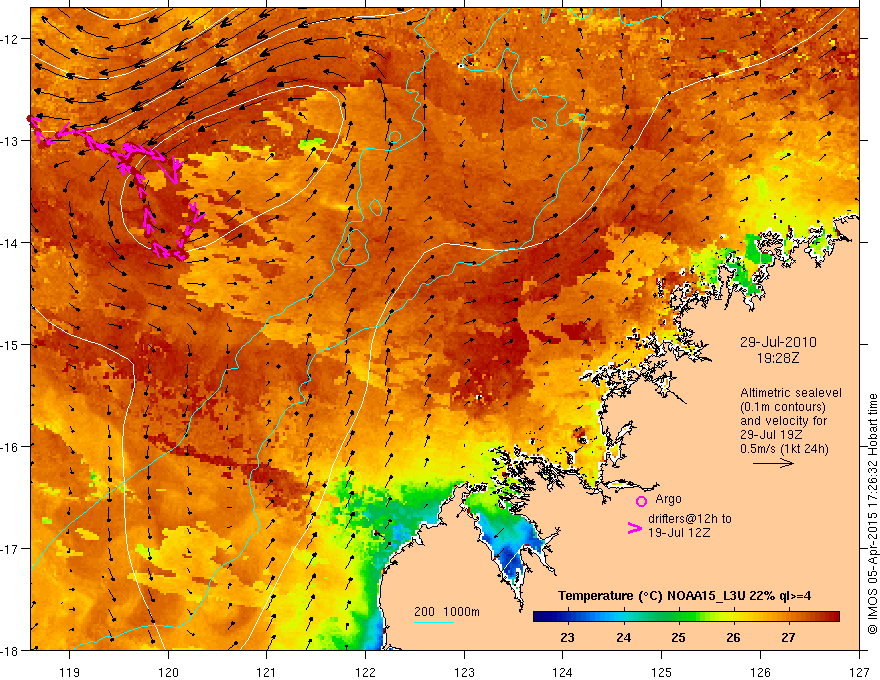Click the dark red end of temperature colorbar
880x680 pixels.
pos(831,617)
